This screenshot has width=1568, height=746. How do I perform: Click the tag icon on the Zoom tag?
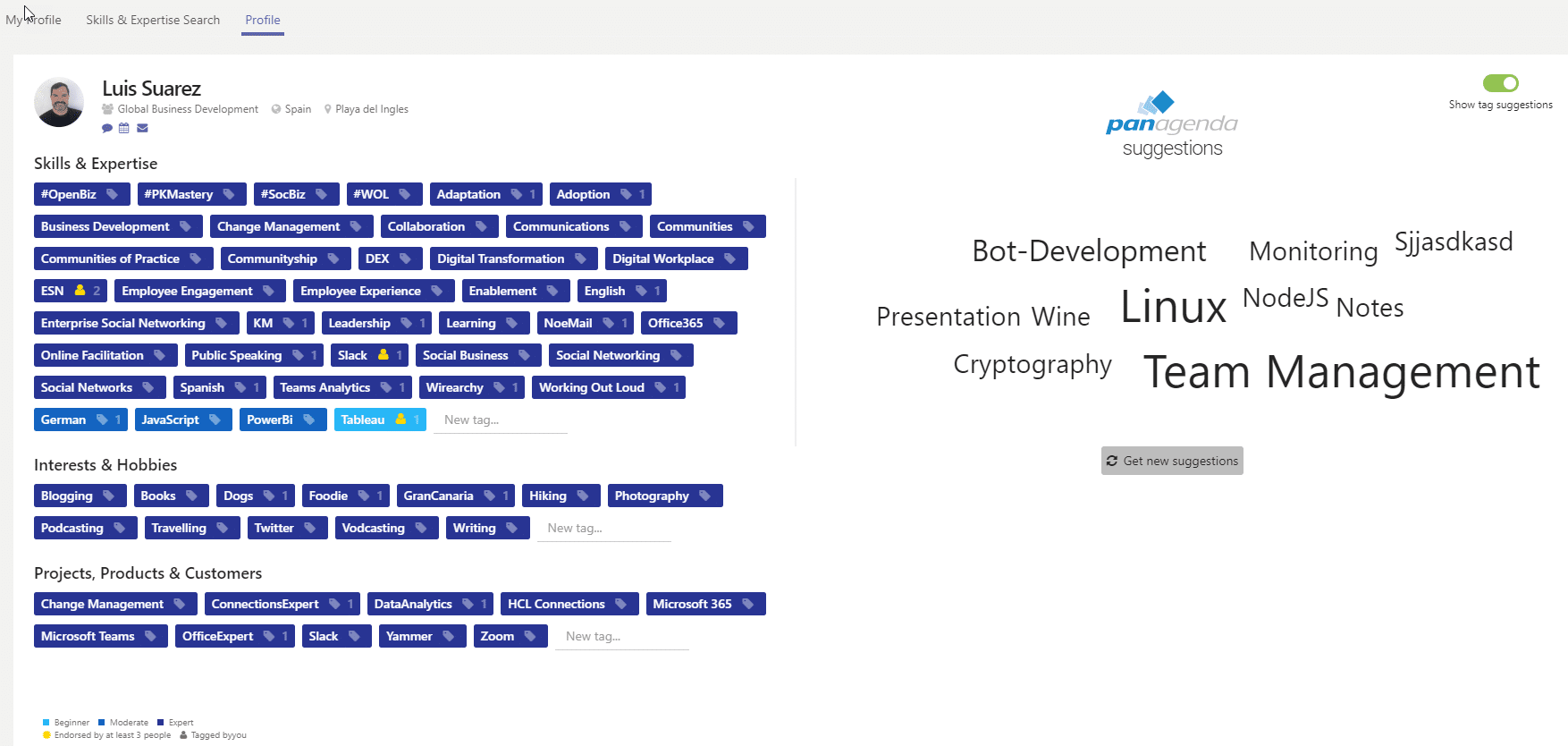(x=530, y=636)
